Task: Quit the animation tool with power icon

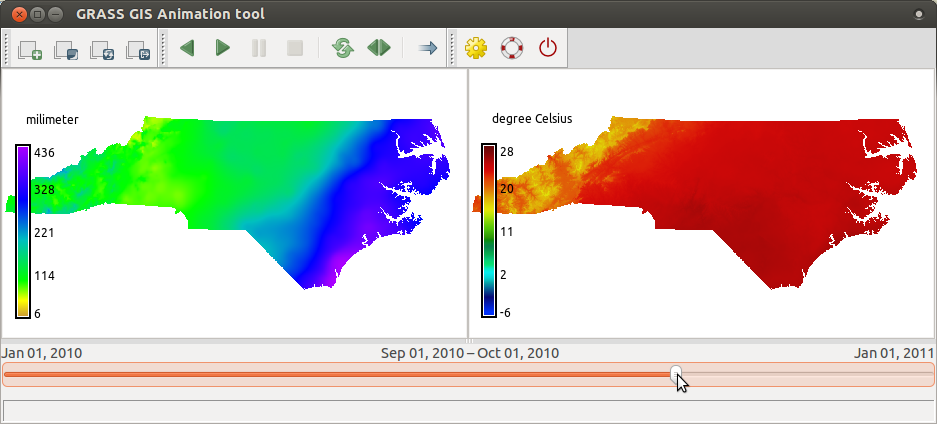Action: (547, 48)
